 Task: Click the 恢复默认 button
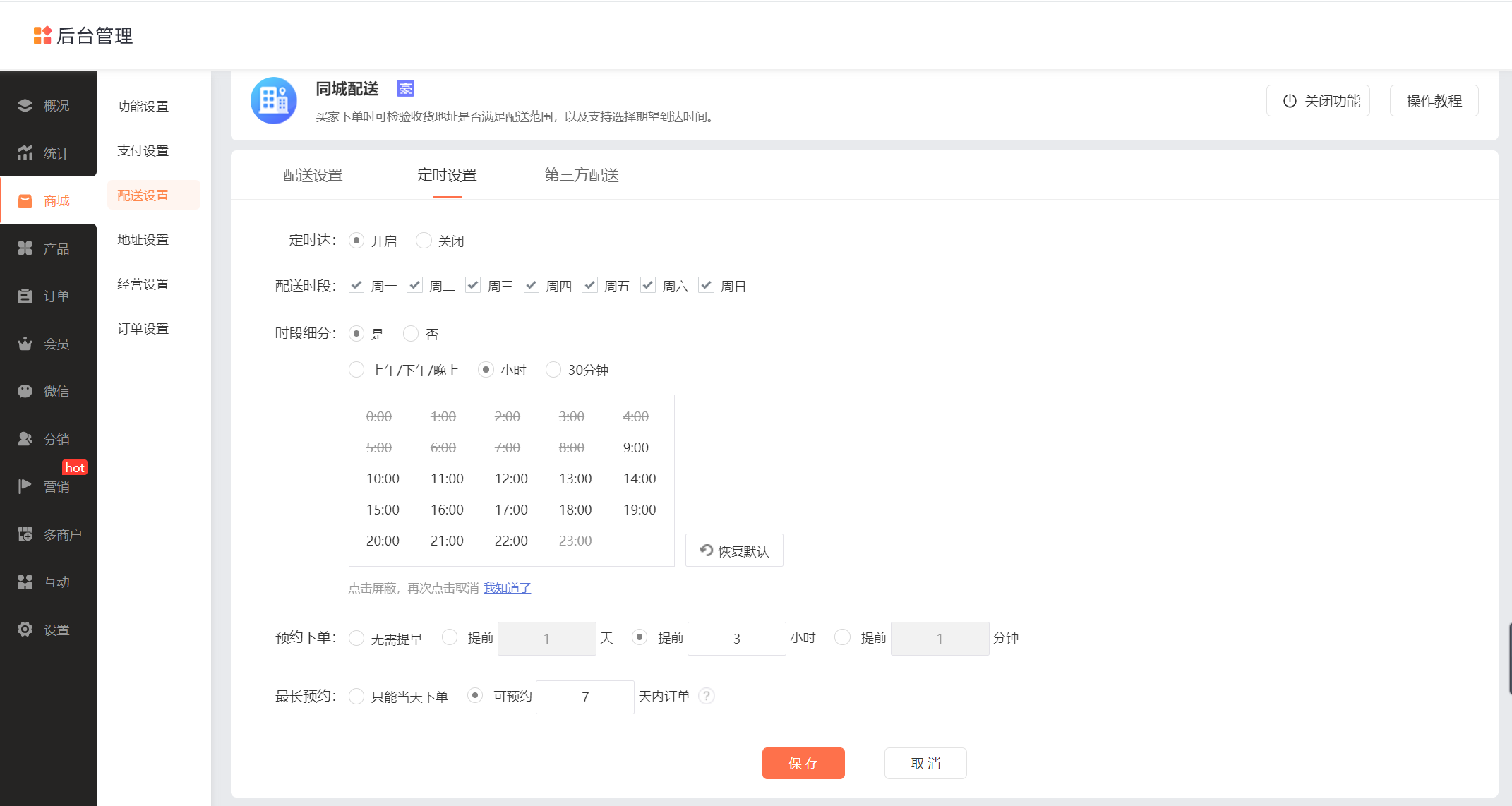tap(734, 551)
